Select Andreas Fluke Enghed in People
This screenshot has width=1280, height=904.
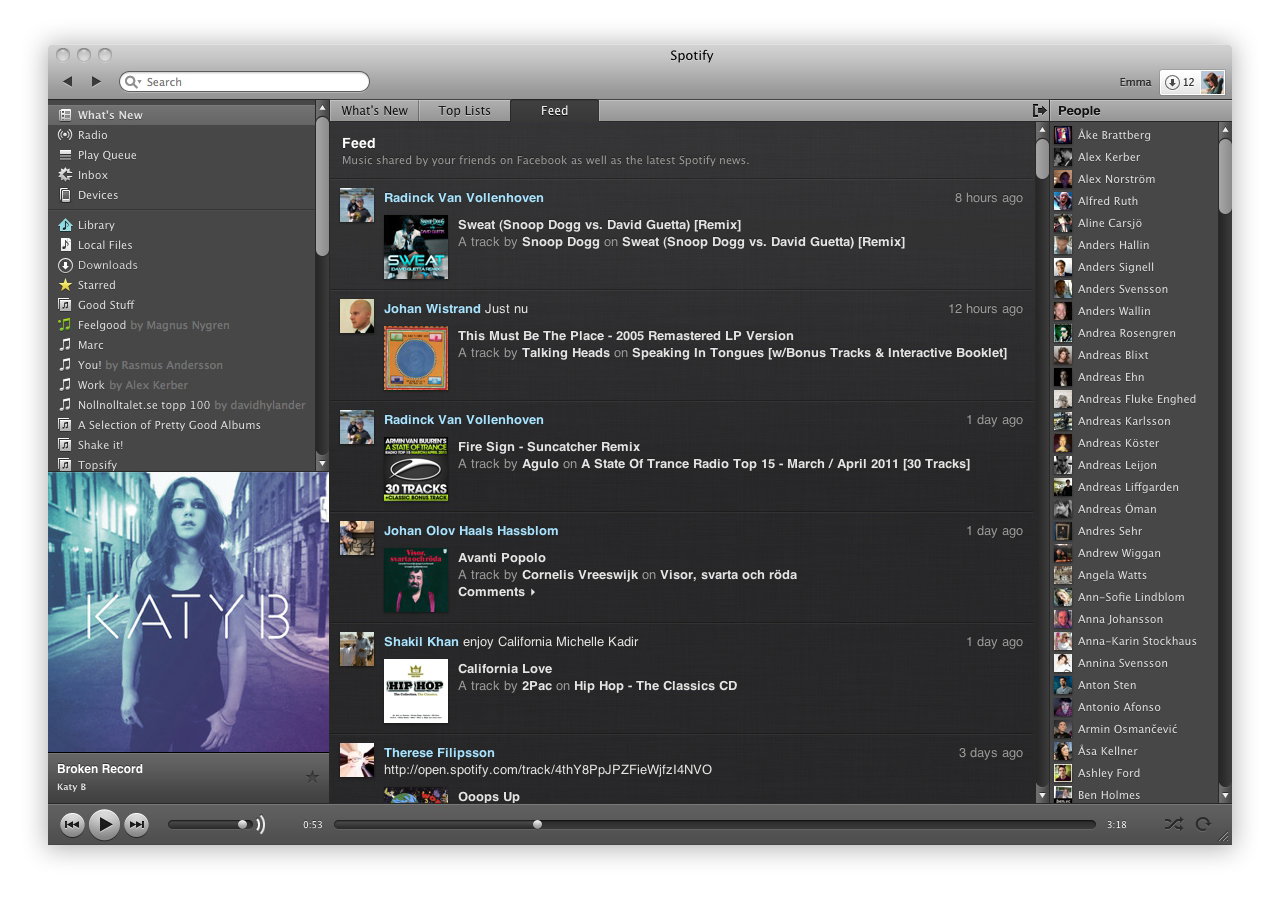click(1134, 399)
